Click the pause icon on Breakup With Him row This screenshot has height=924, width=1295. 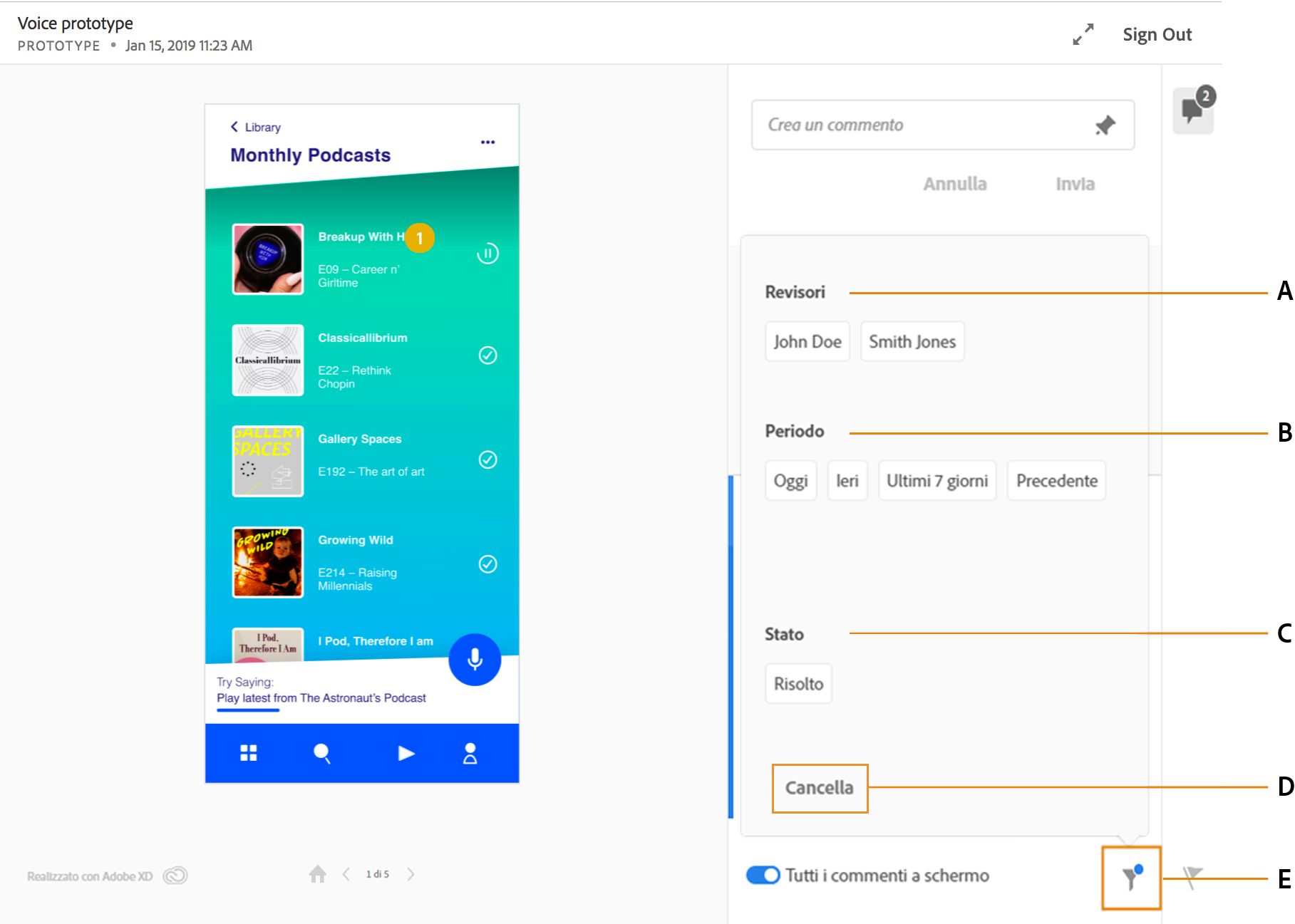click(487, 254)
